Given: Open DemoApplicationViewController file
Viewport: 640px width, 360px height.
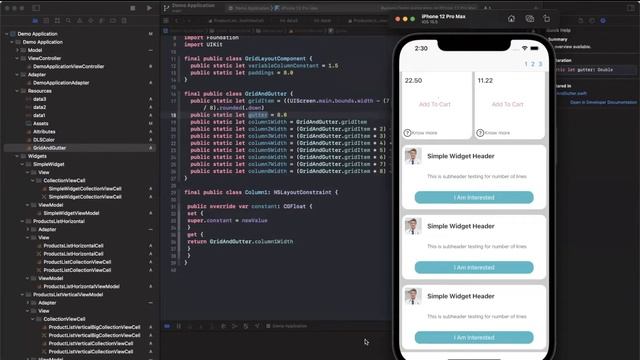Looking at the screenshot, I should point(68,67).
